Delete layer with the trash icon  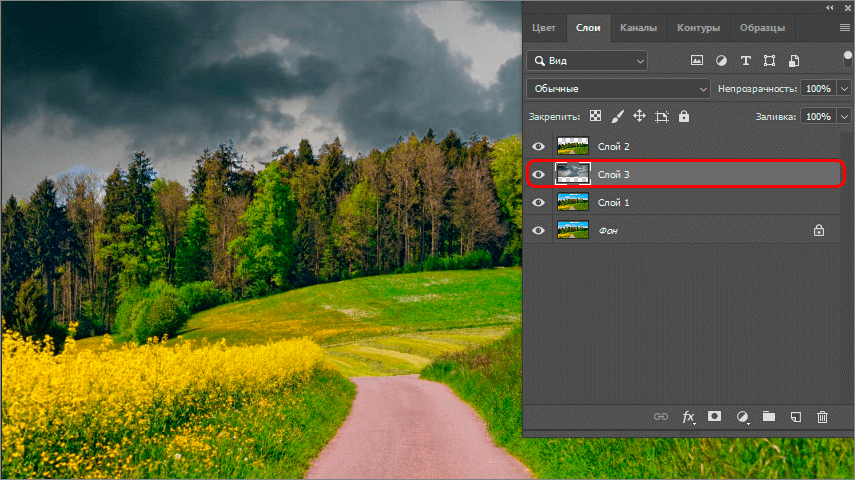coord(823,416)
